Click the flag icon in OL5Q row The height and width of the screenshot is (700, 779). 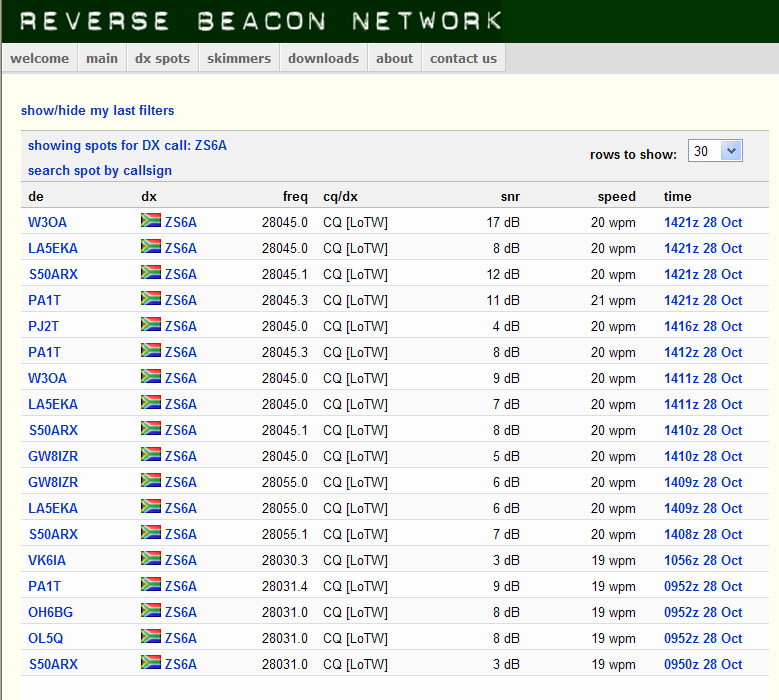[x=151, y=636]
